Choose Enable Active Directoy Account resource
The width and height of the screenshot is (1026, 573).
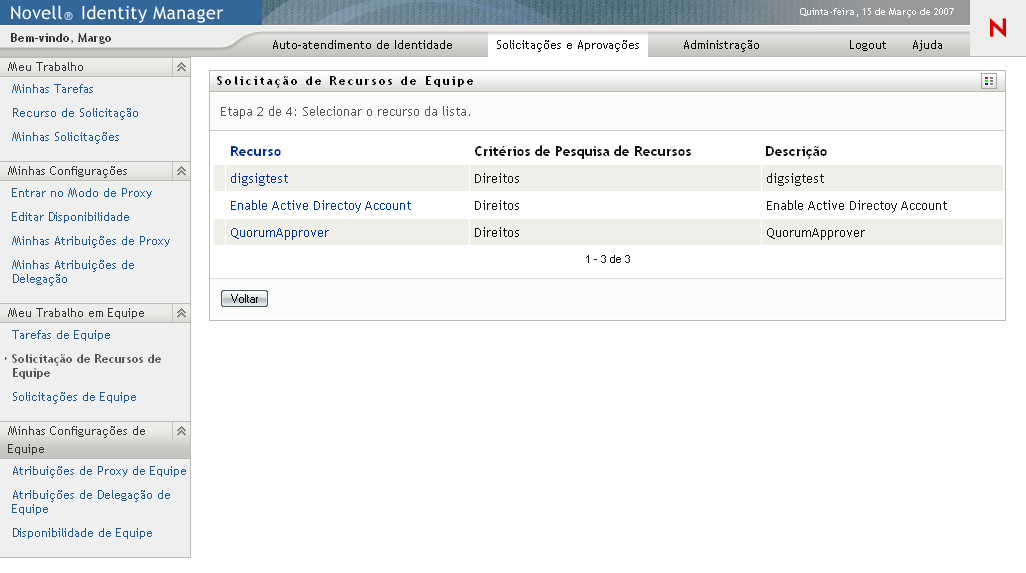coord(320,206)
